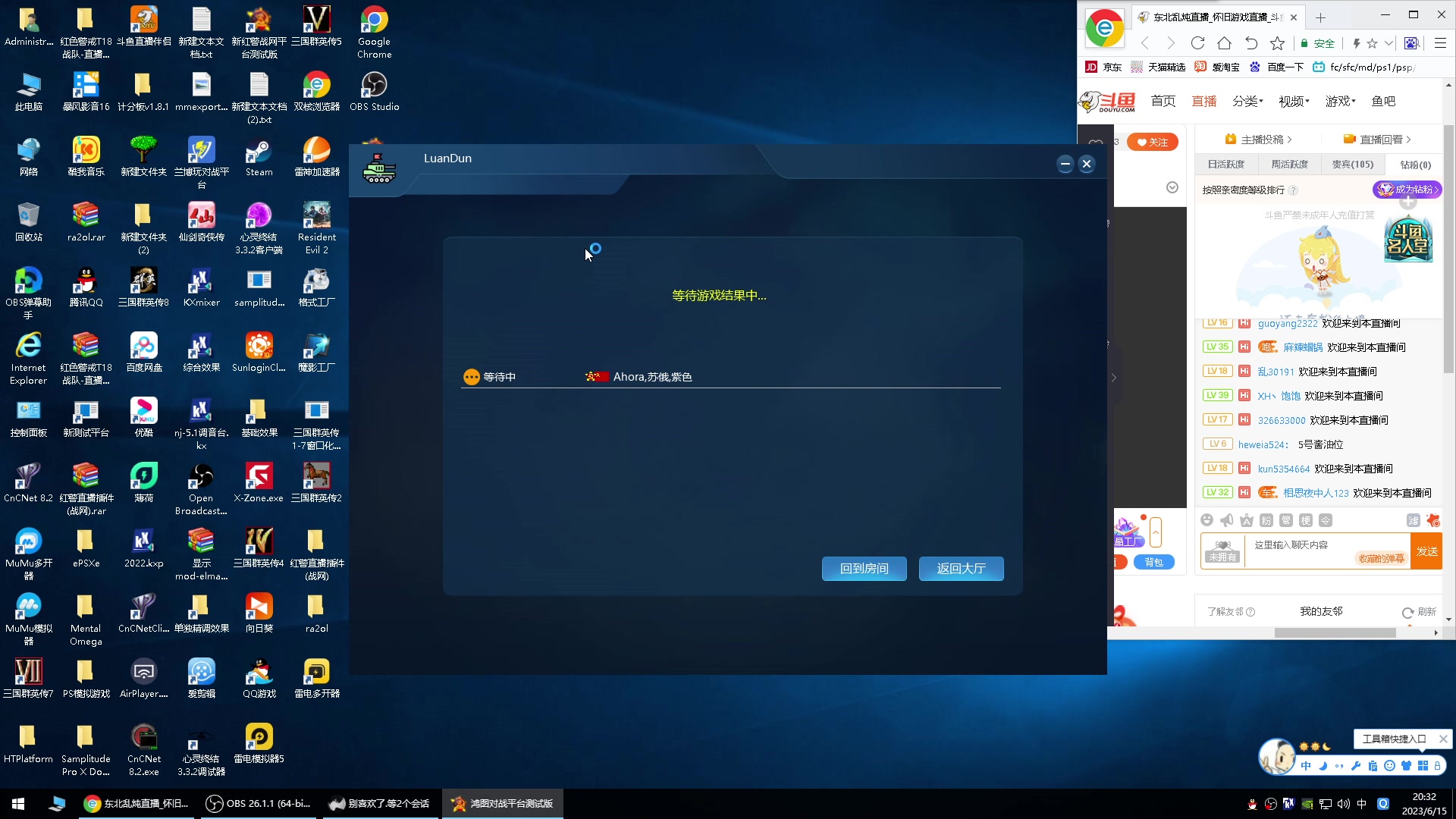Toggle the 关注 follow button
This screenshot has height=819, width=1456.
tap(1152, 143)
